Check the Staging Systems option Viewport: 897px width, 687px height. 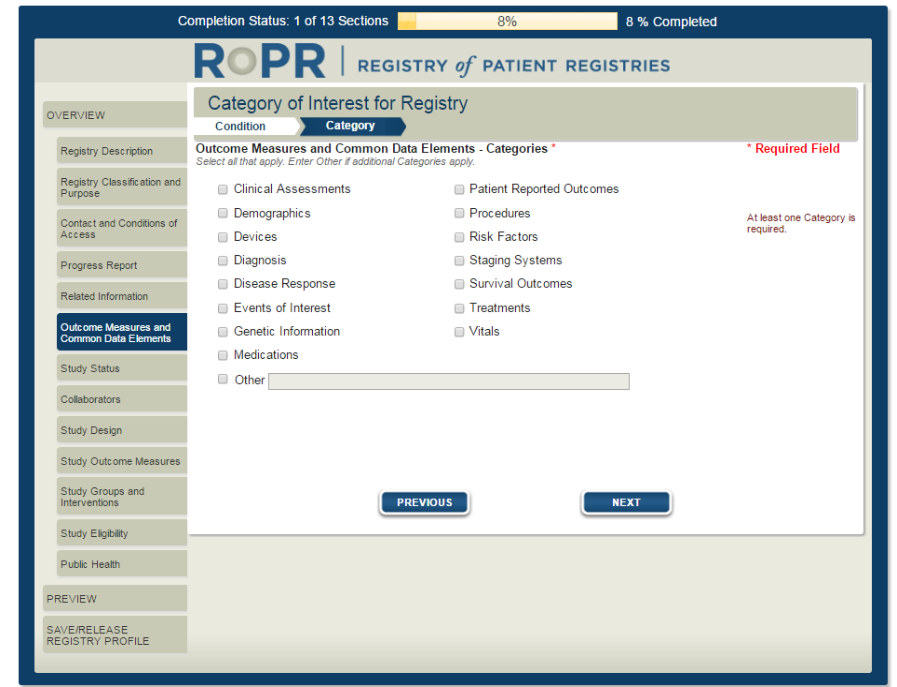click(459, 261)
